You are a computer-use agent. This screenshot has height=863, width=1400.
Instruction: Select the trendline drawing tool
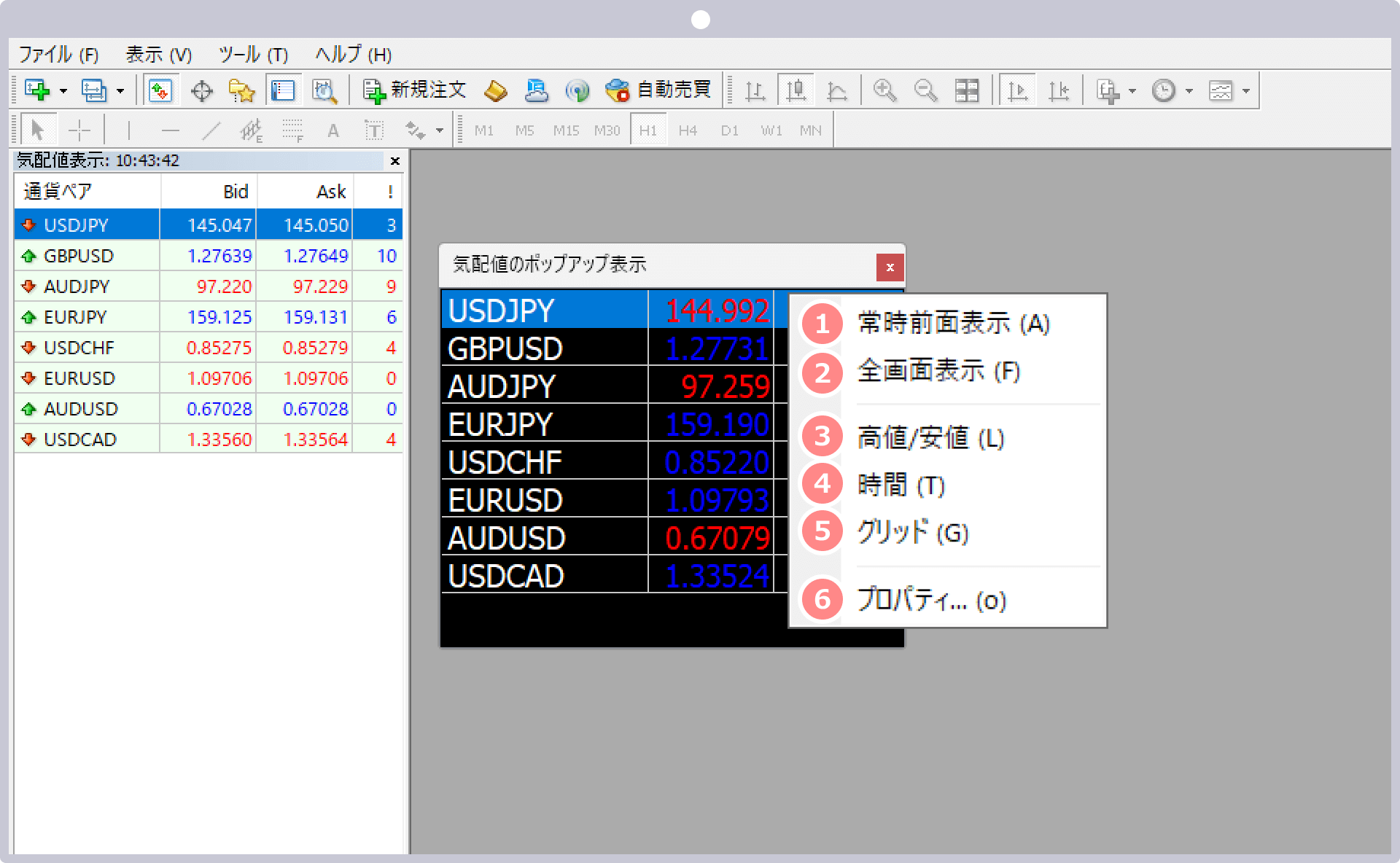point(211,130)
